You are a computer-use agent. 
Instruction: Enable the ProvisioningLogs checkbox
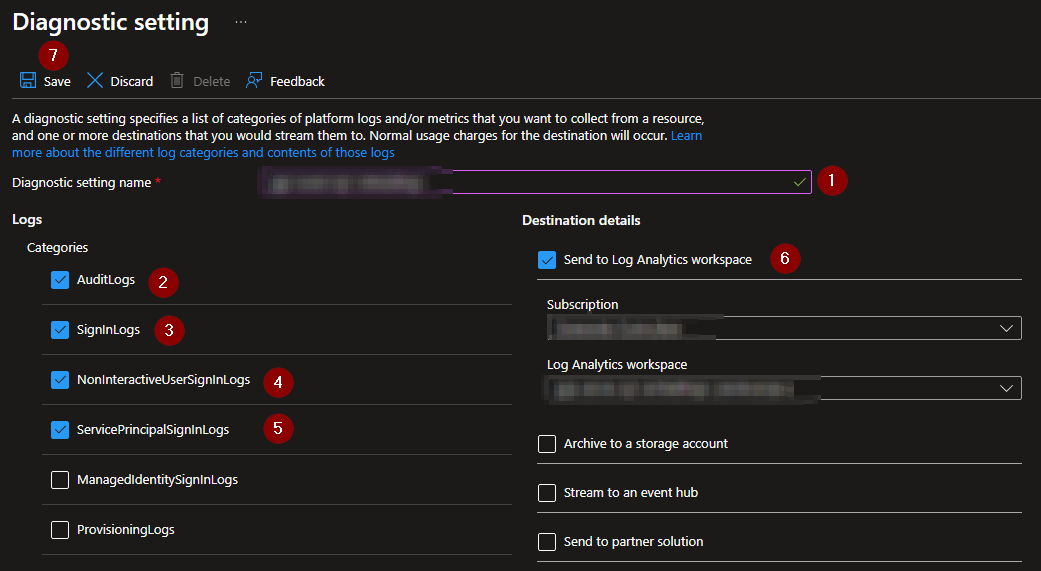[x=60, y=530]
